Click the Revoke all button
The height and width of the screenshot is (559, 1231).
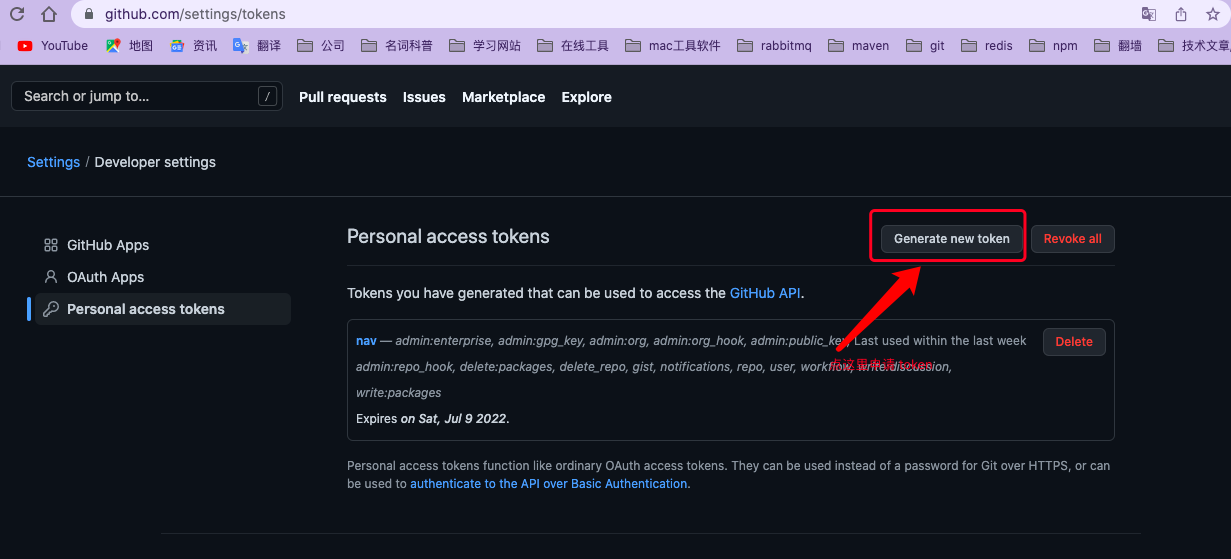[1073, 239]
